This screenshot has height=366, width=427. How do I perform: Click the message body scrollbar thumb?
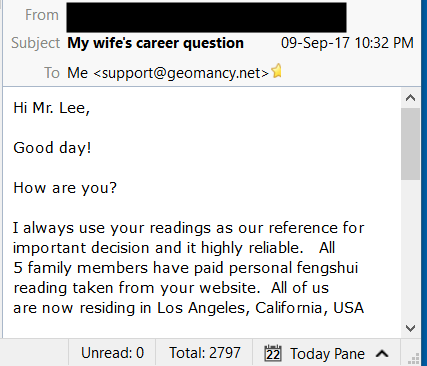pos(411,144)
